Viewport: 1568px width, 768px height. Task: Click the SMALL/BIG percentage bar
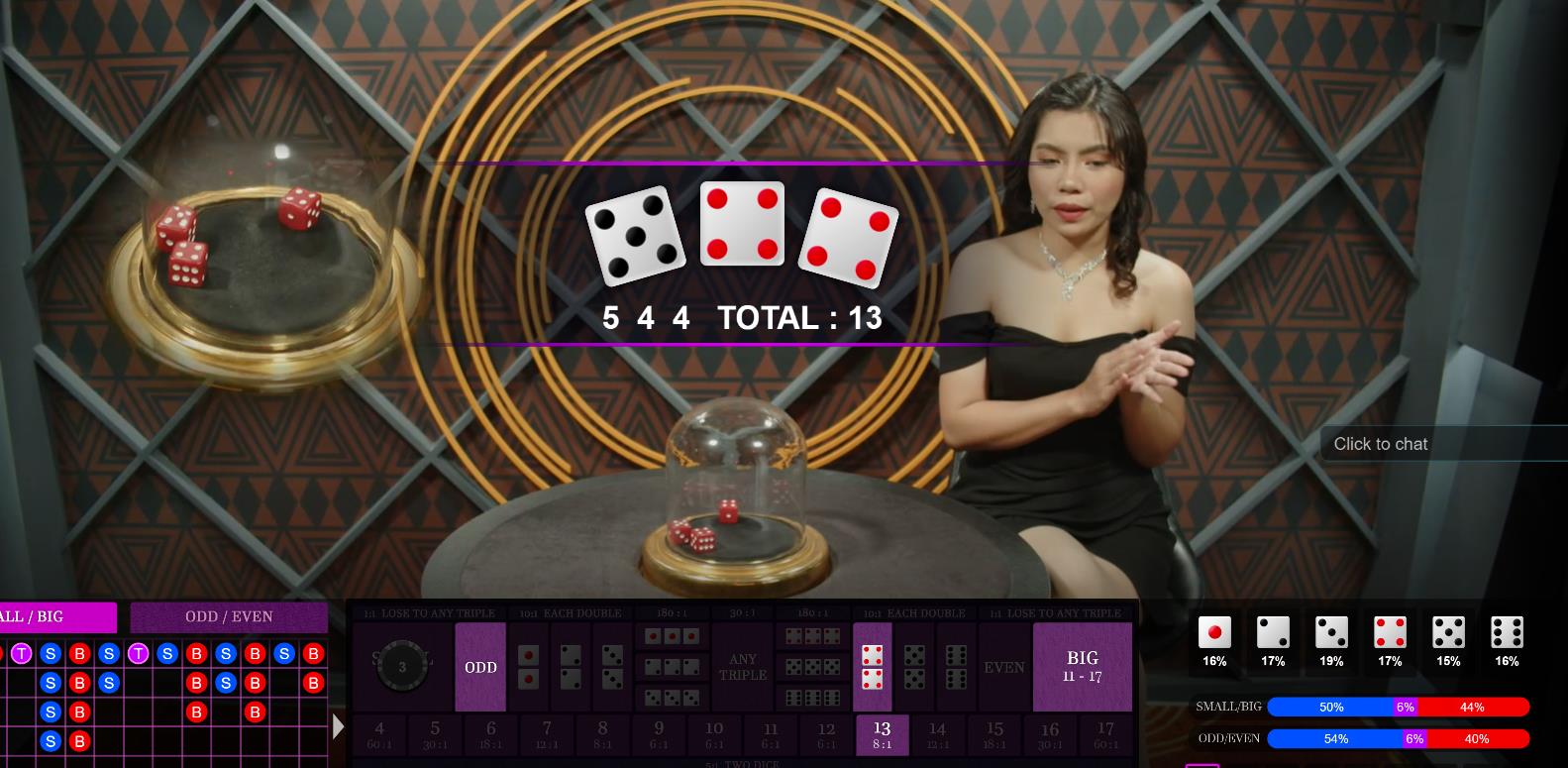pos(1398,707)
